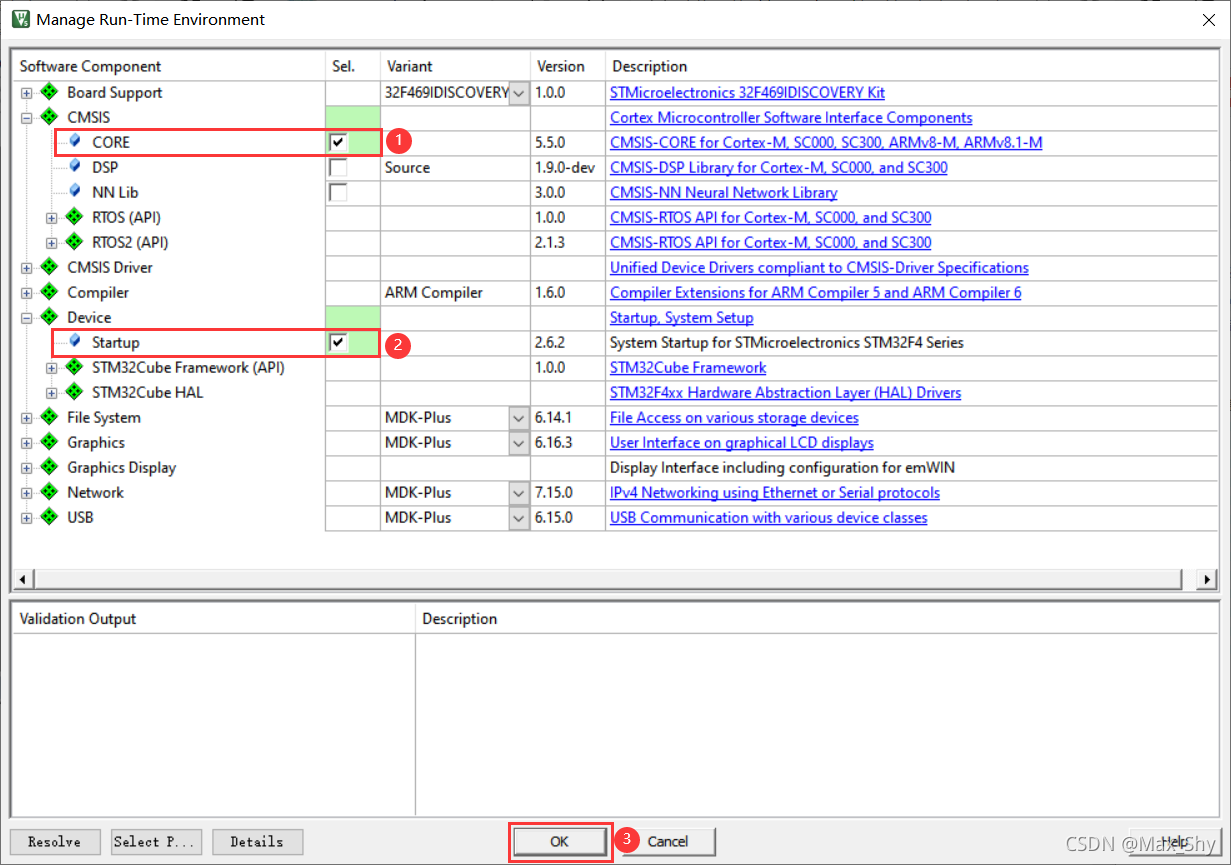Click the Resolve button

click(55, 842)
